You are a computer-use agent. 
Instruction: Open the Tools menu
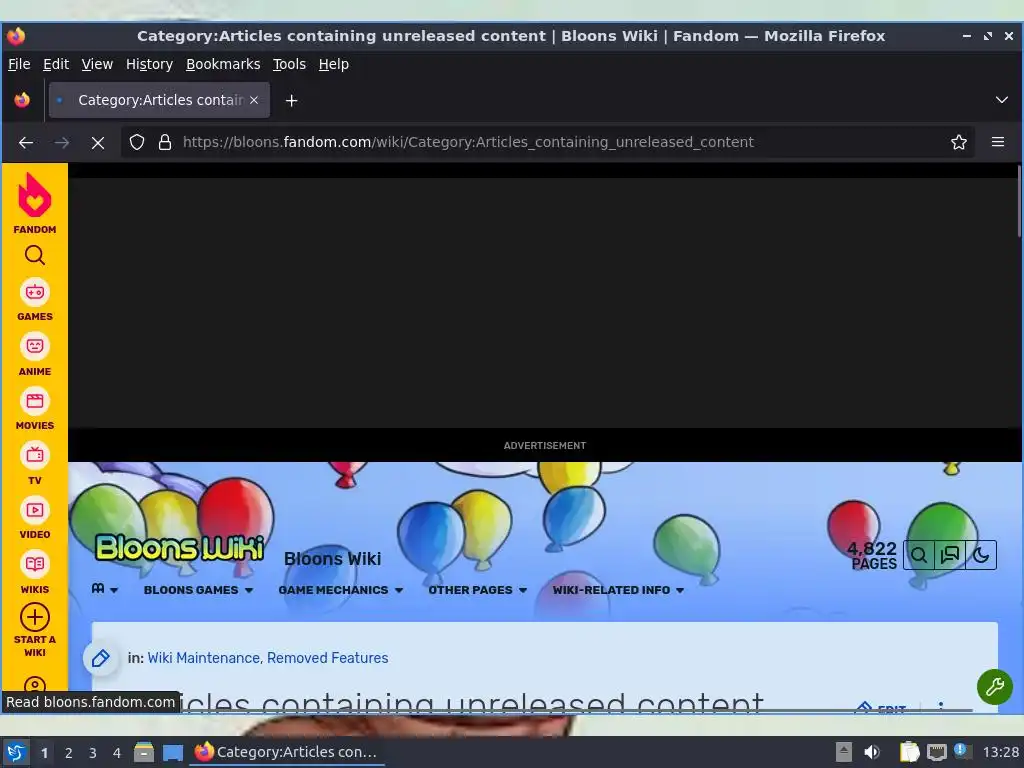click(289, 64)
